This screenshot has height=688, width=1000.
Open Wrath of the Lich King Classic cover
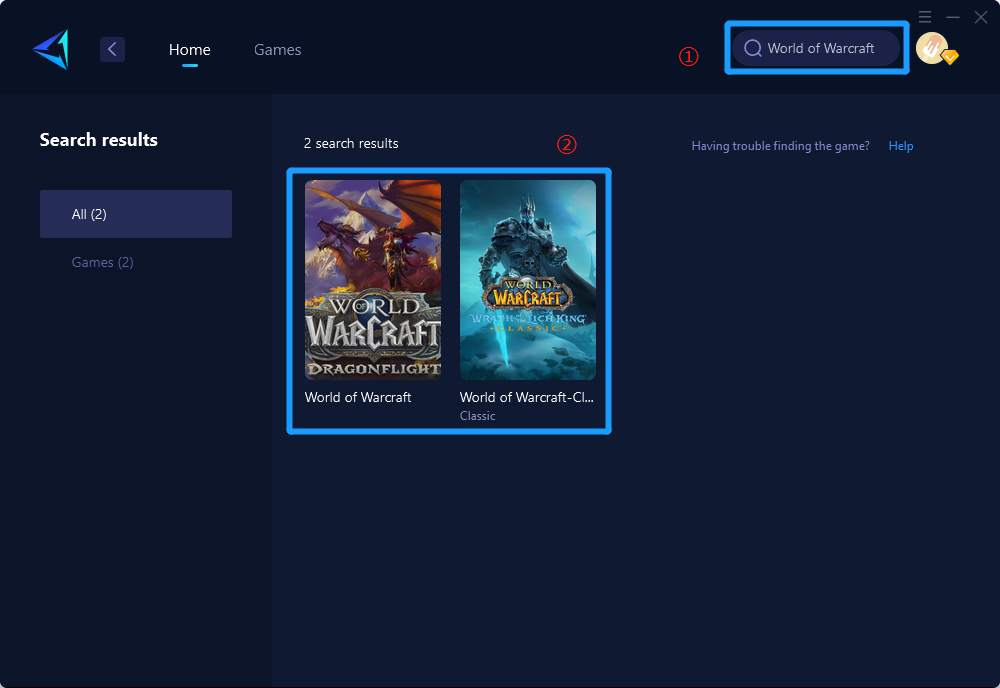[x=528, y=280]
